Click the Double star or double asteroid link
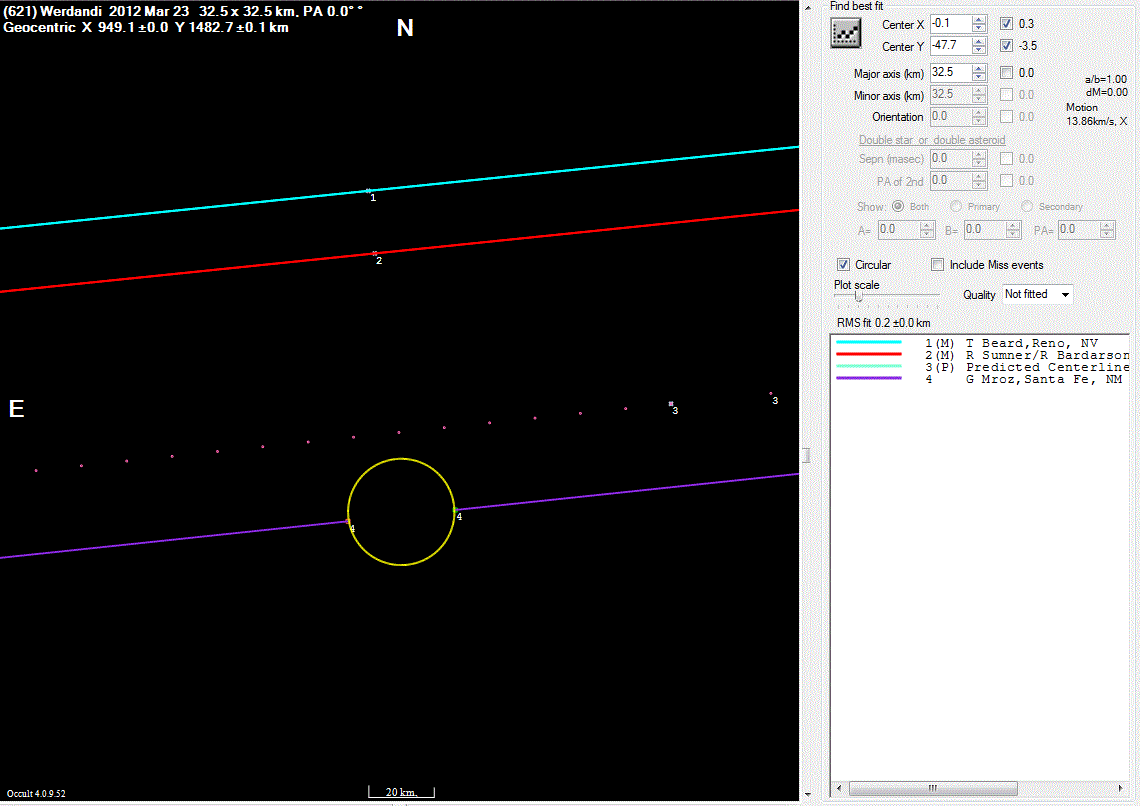The width and height of the screenshot is (1140, 806). tap(932, 140)
